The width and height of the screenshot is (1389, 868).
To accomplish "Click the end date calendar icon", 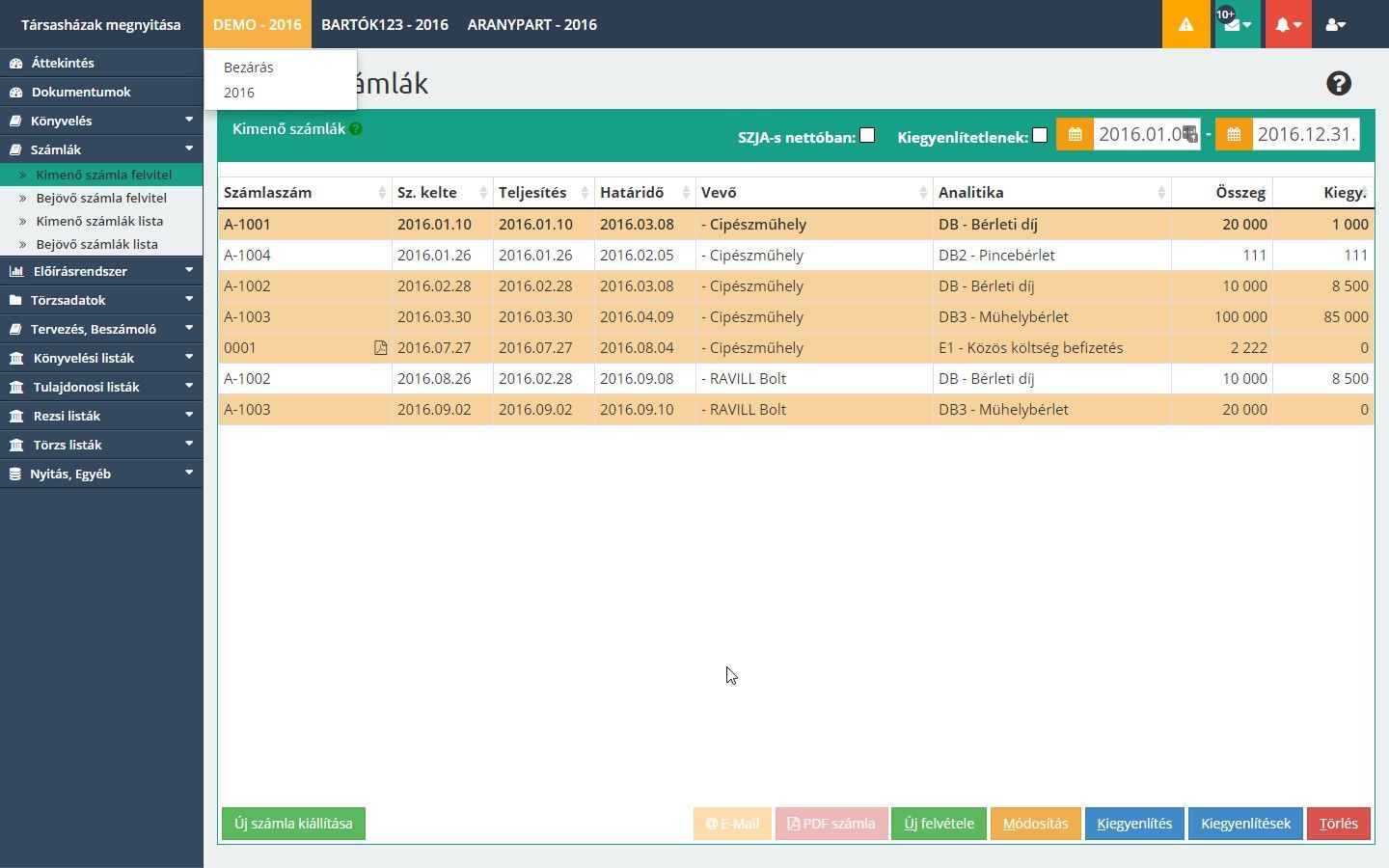I will tap(1234, 134).
